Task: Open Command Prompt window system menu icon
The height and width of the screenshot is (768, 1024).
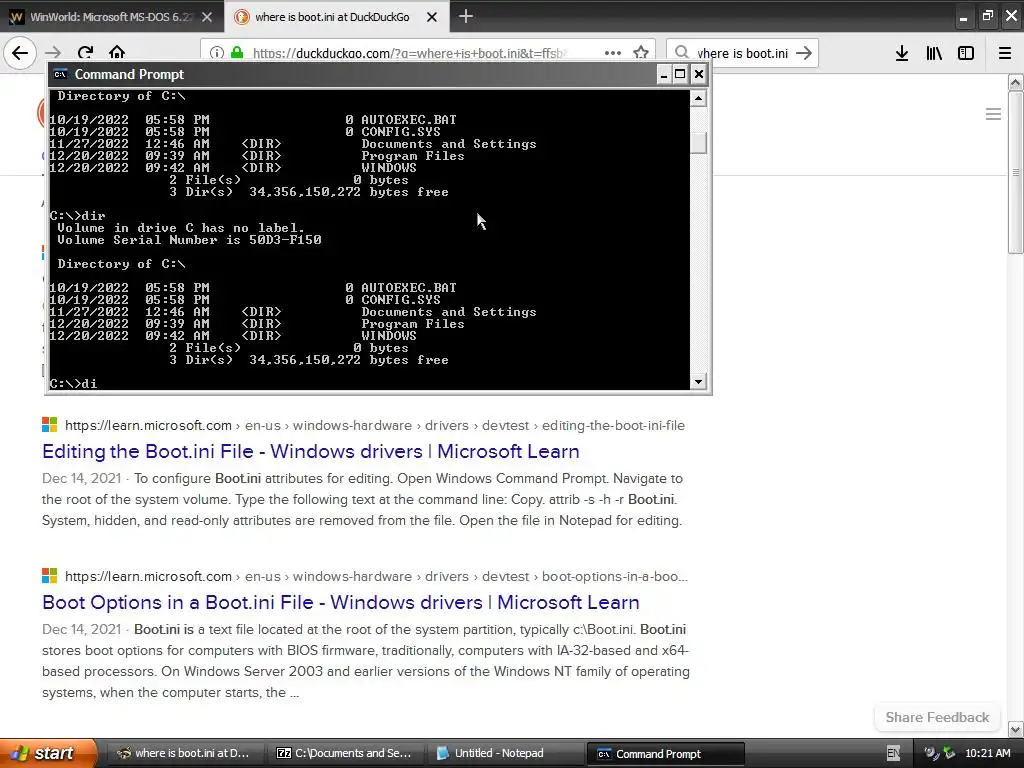Action: pyautogui.click(x=60, y=74)
